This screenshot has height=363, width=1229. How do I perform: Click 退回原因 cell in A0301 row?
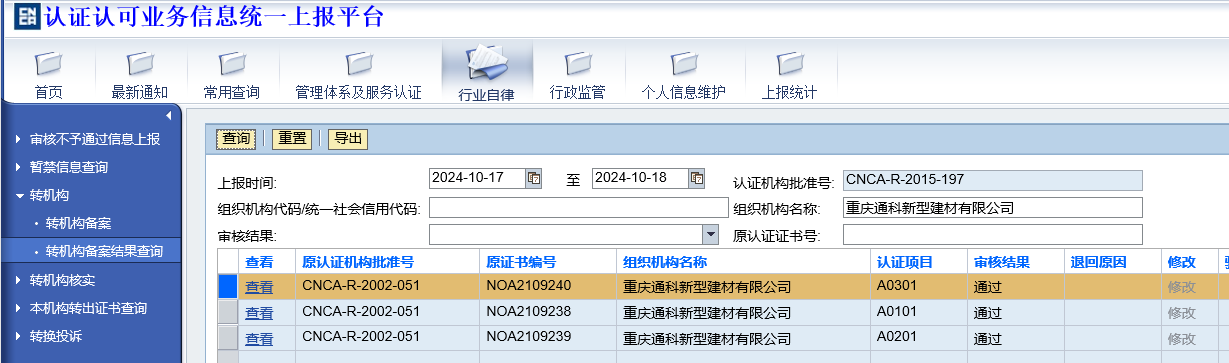tap(1112, 287)
